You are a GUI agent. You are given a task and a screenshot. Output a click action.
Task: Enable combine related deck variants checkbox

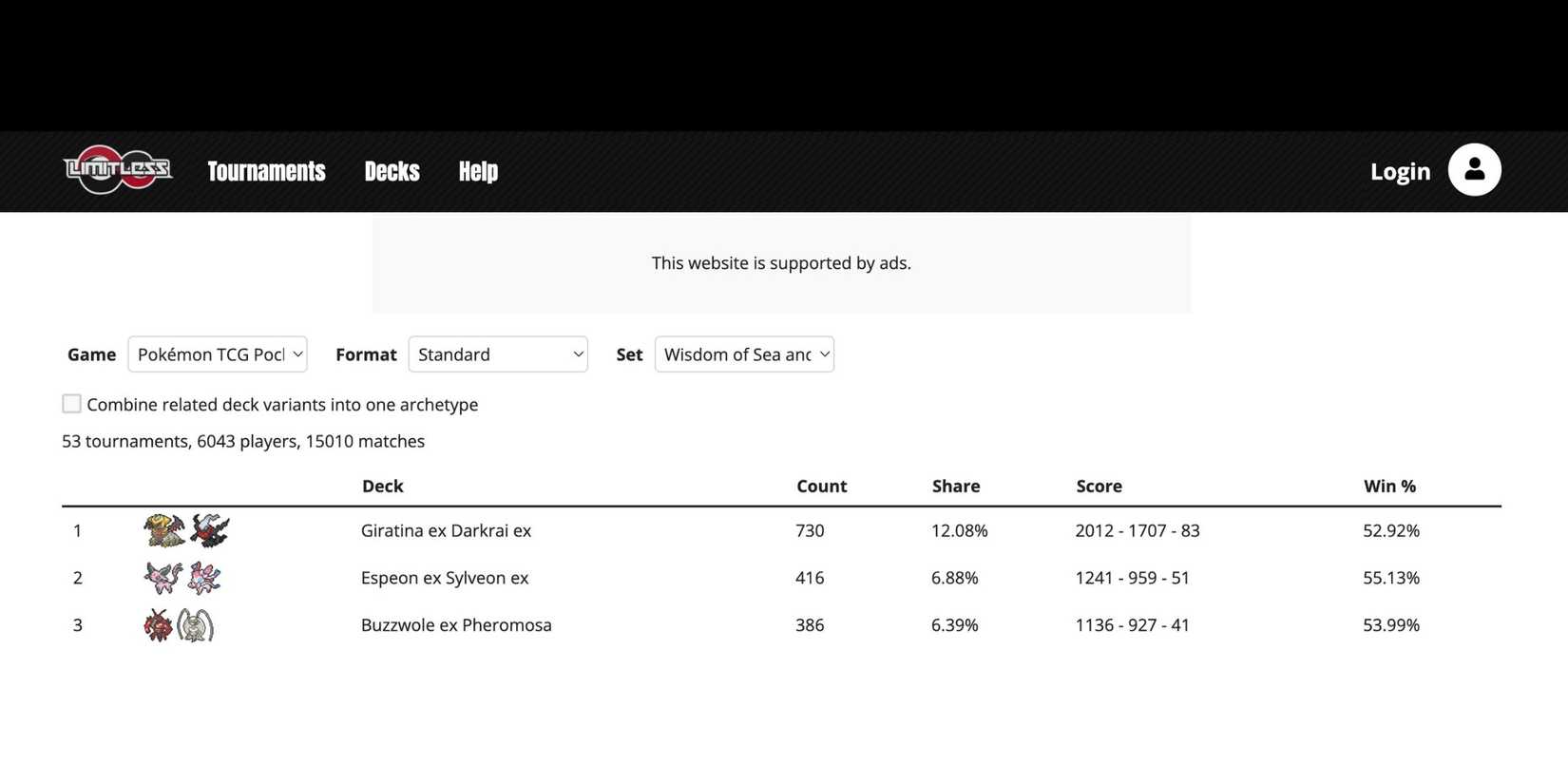point(71,404)
